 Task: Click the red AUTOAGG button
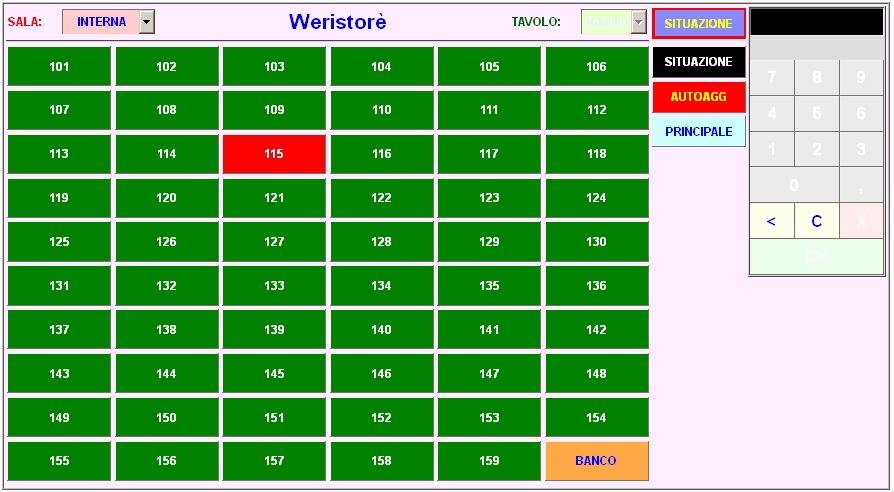(698, 97)
